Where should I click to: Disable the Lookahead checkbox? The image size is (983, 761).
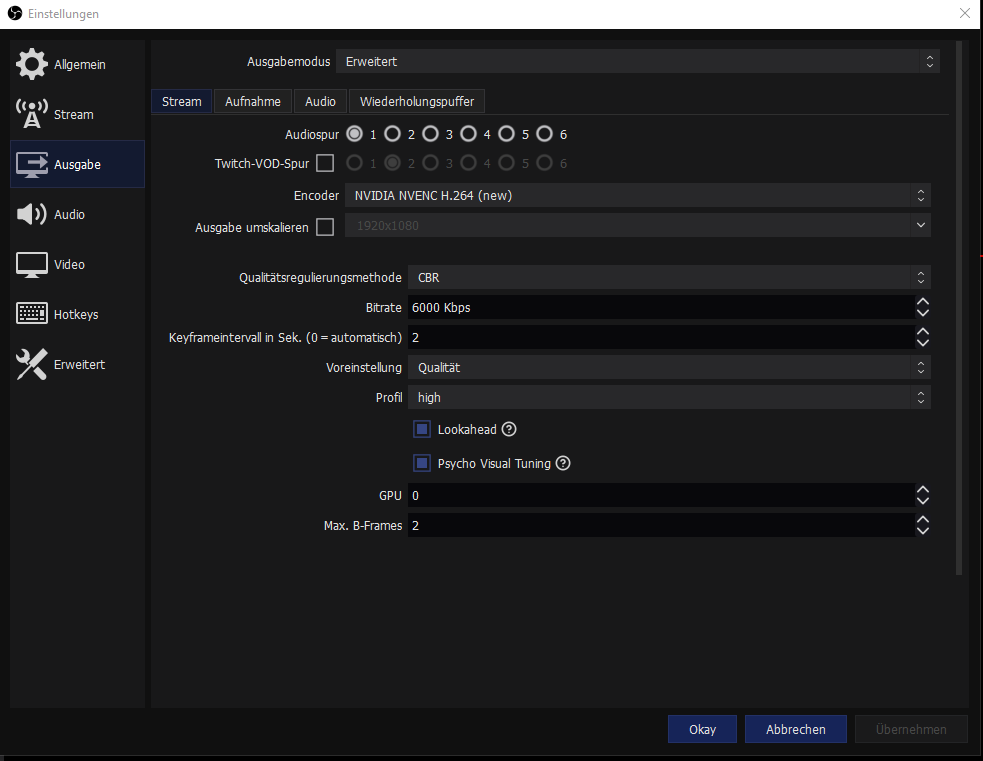pos(422,430)
